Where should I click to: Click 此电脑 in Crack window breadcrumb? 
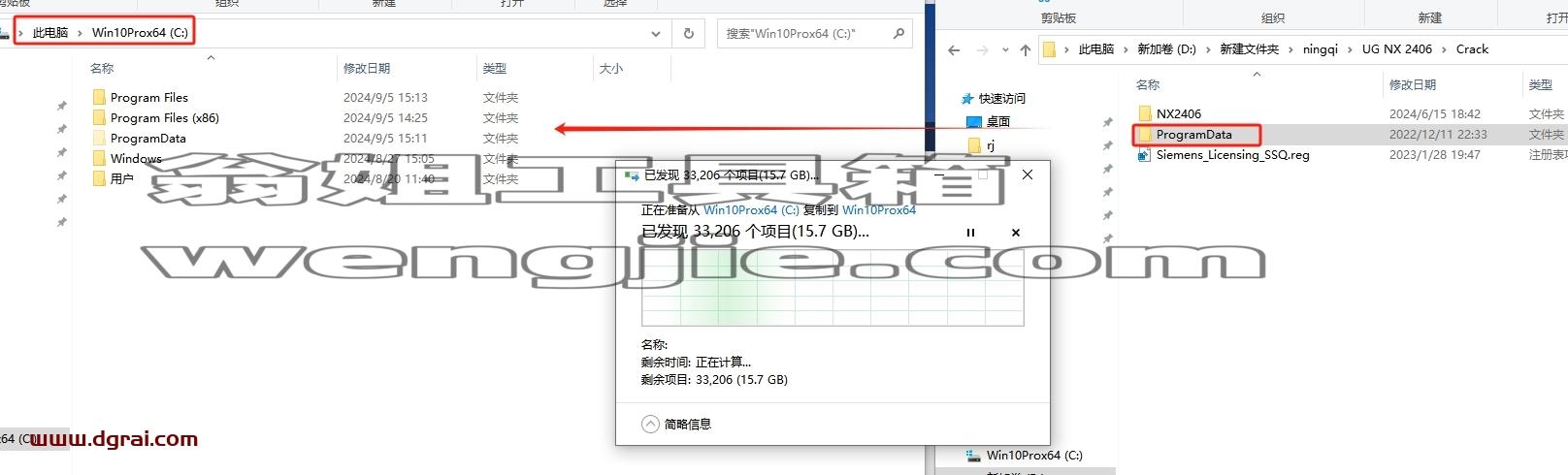point(1096,48)
